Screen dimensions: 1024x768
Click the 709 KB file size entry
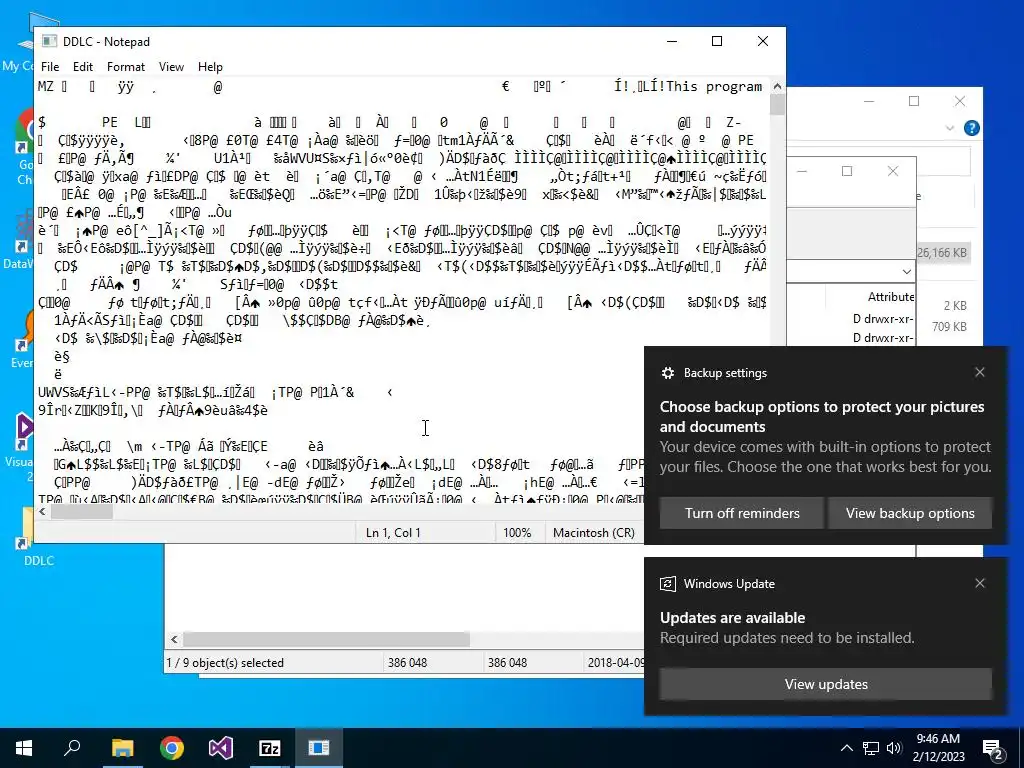tap(950, 327)
